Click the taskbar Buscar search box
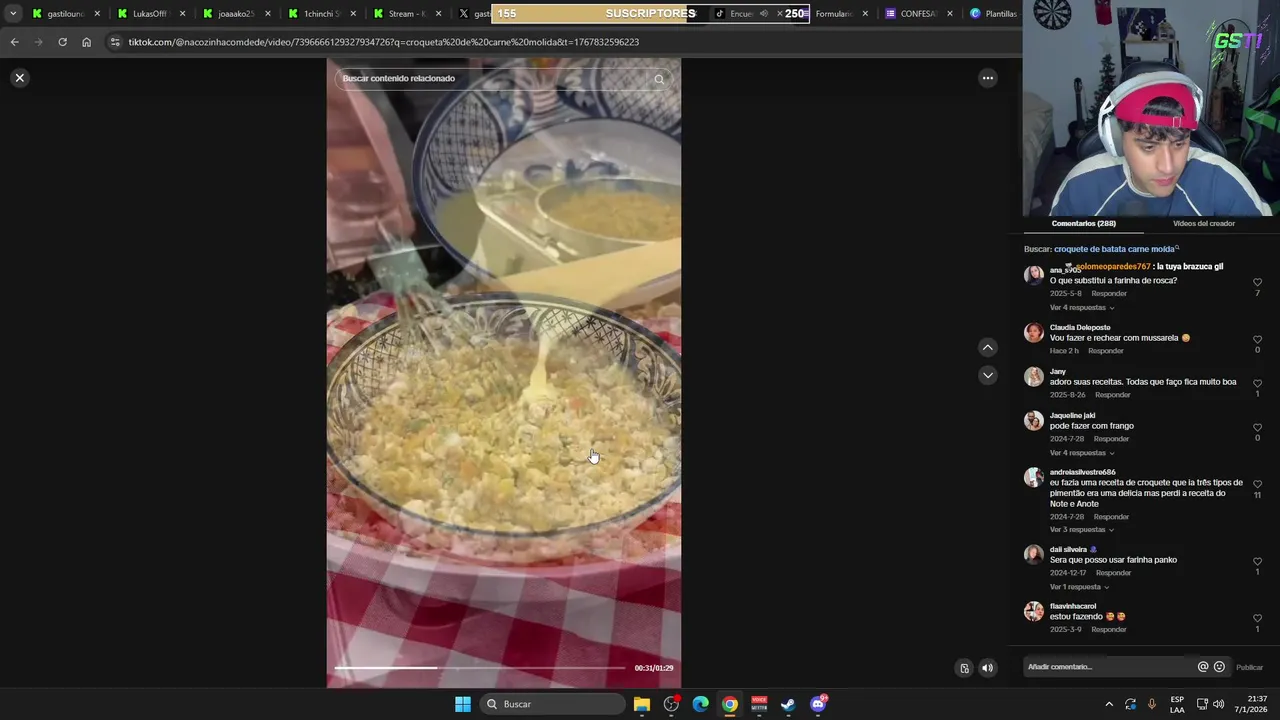This screenshot has height=720, width=1280. point(551,704)
